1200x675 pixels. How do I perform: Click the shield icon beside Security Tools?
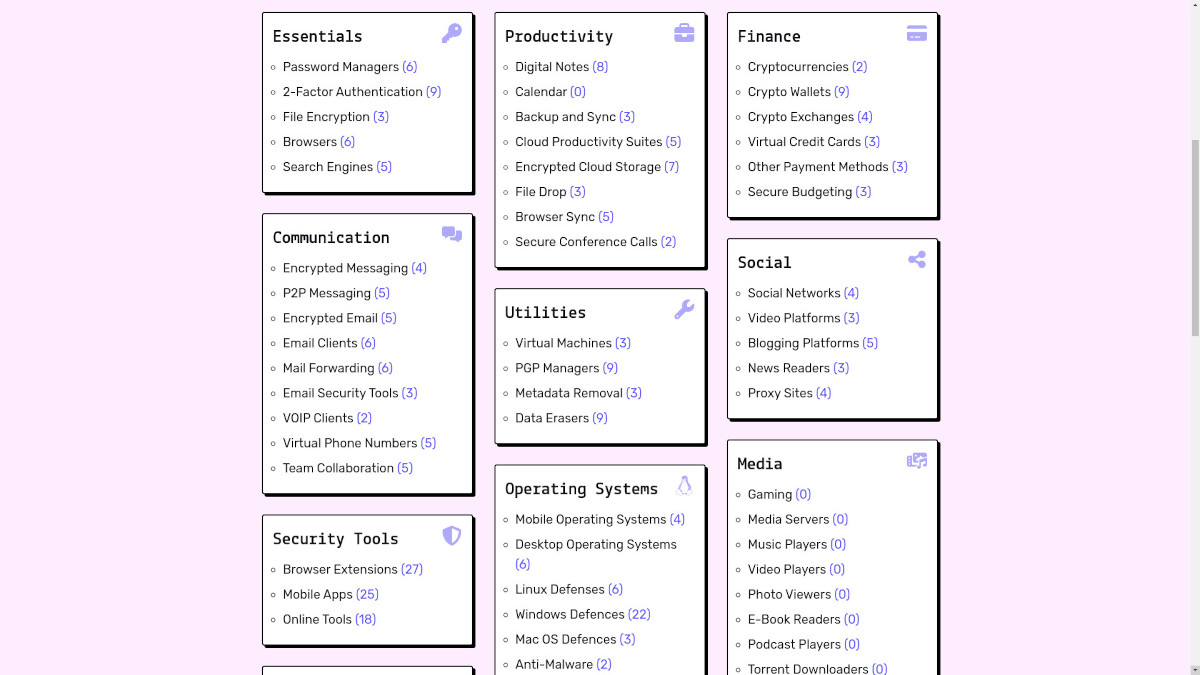452,536
